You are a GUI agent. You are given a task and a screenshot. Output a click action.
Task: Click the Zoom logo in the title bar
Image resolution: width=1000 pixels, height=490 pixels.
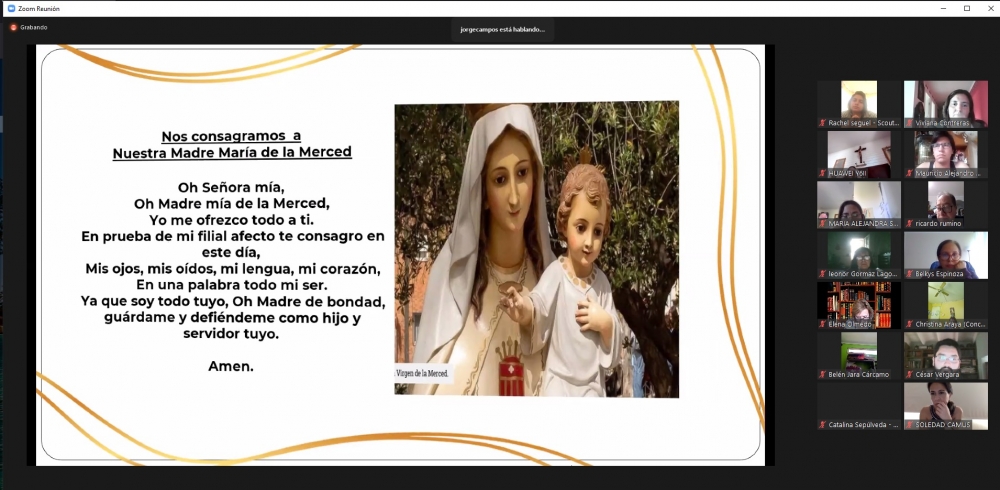[x=10, y=8]
